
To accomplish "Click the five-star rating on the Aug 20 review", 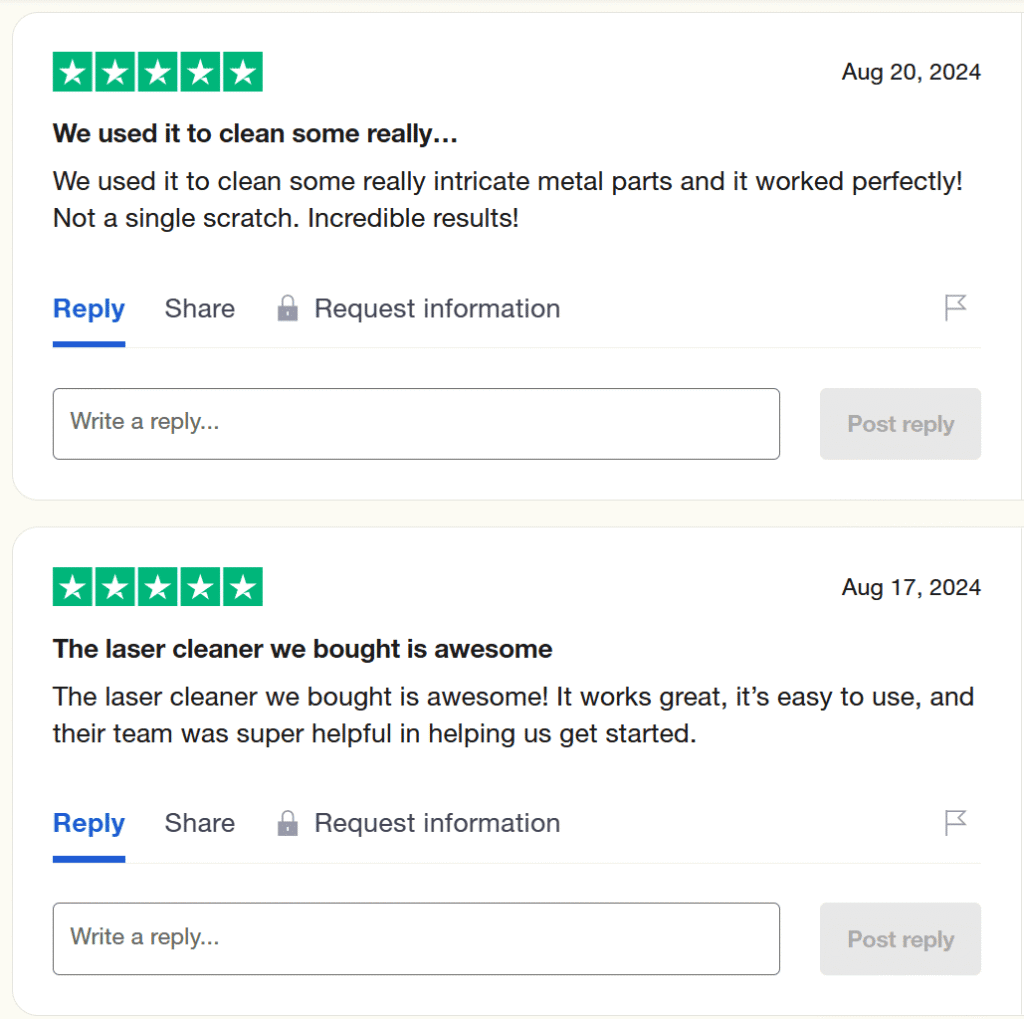I will [158, 72].
